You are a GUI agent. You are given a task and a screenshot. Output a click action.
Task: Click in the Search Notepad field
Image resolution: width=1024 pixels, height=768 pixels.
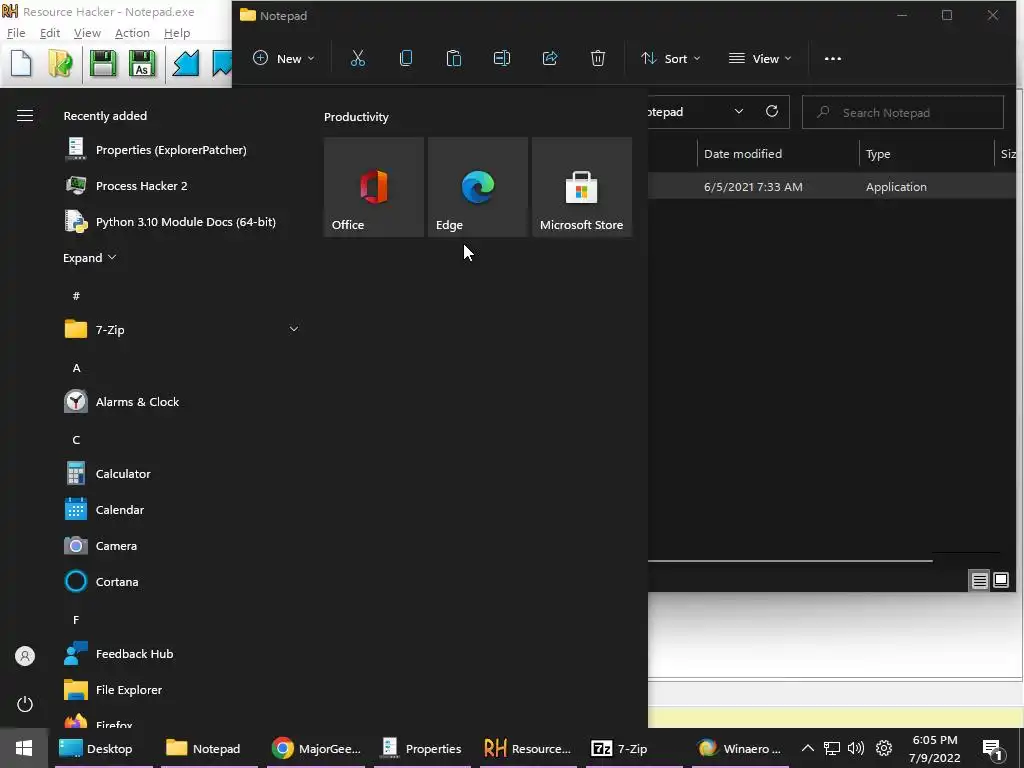pos(903,112)
